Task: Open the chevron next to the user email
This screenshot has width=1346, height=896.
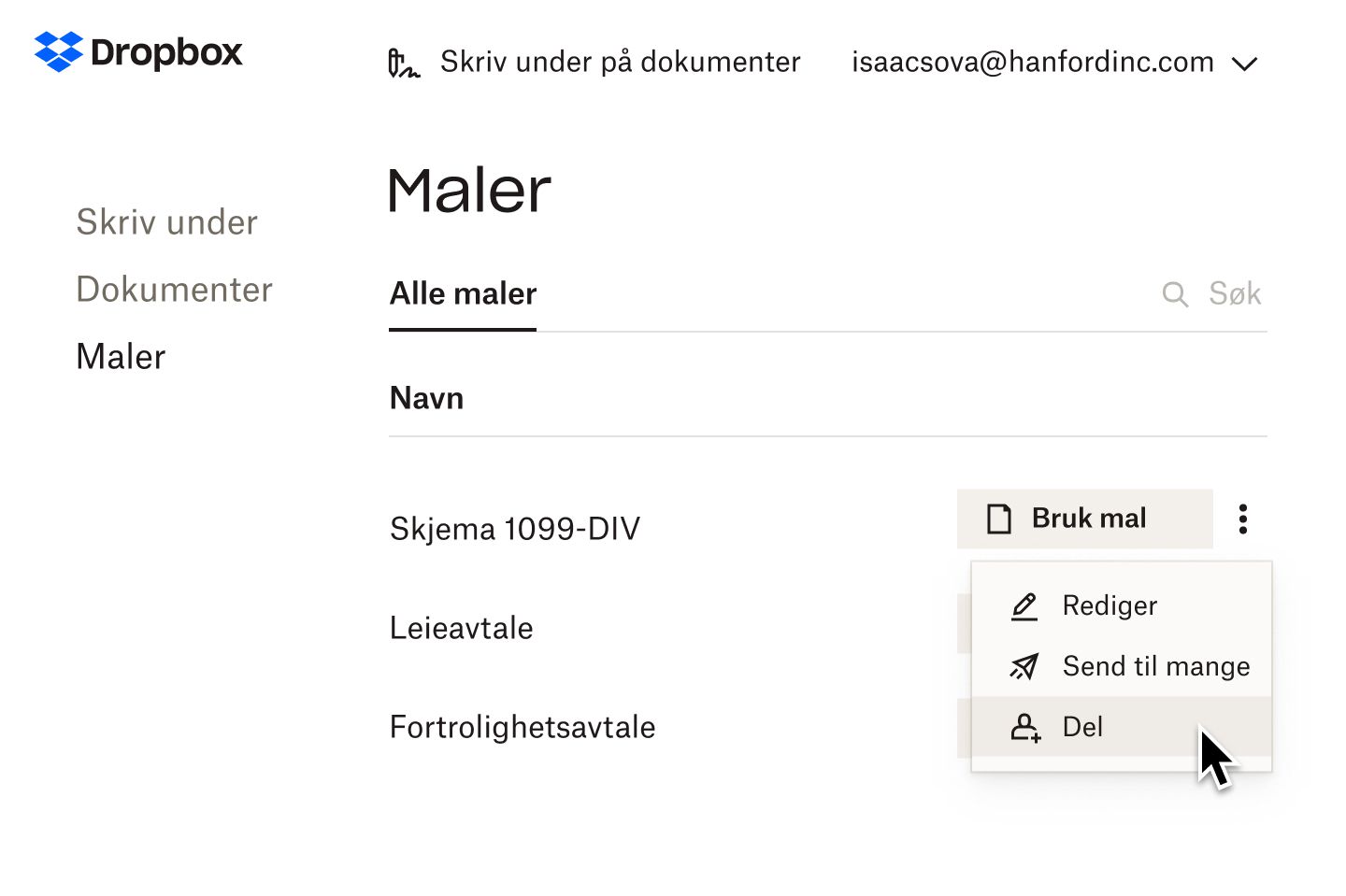Action: pos(1245,64)
